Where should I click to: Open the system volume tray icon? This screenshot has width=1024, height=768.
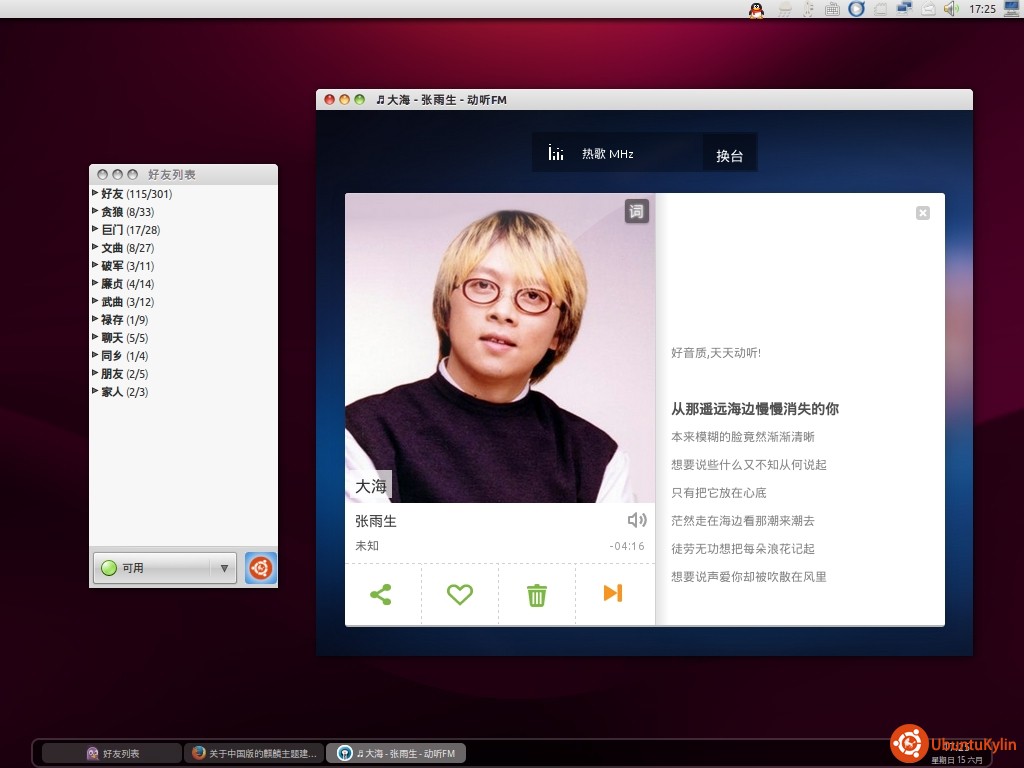tap(951, 8)
